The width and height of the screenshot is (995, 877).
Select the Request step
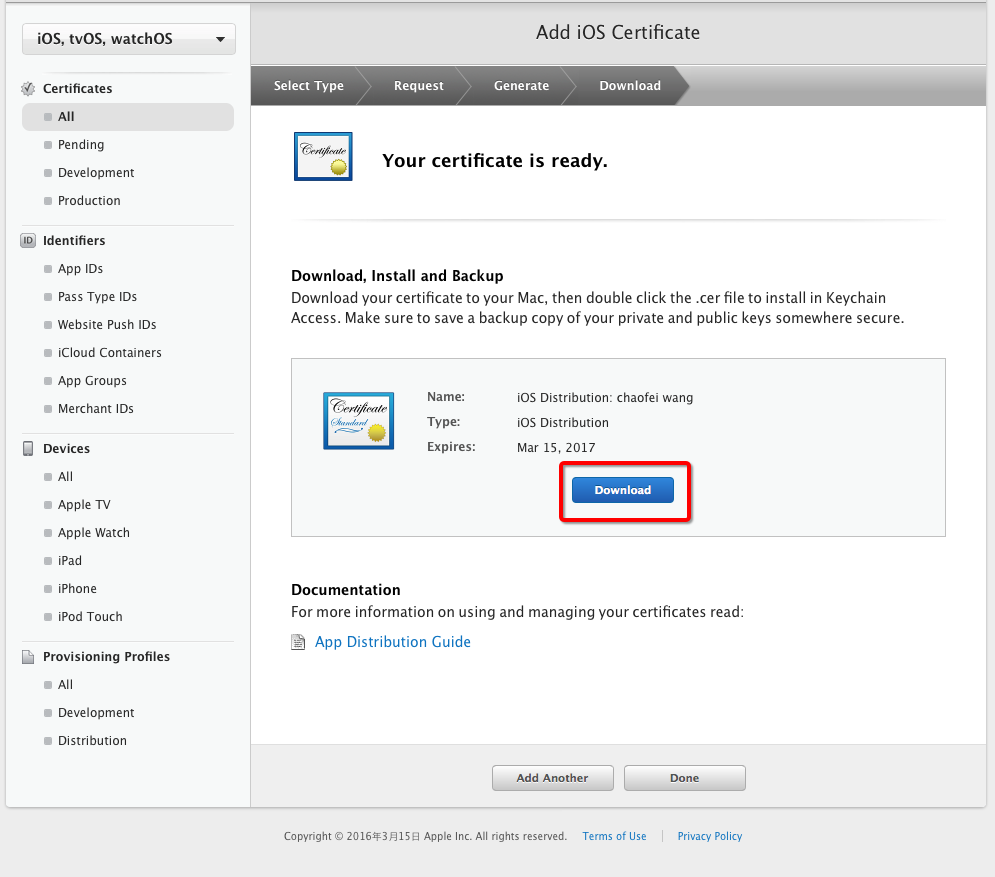[x=418, y=86]
